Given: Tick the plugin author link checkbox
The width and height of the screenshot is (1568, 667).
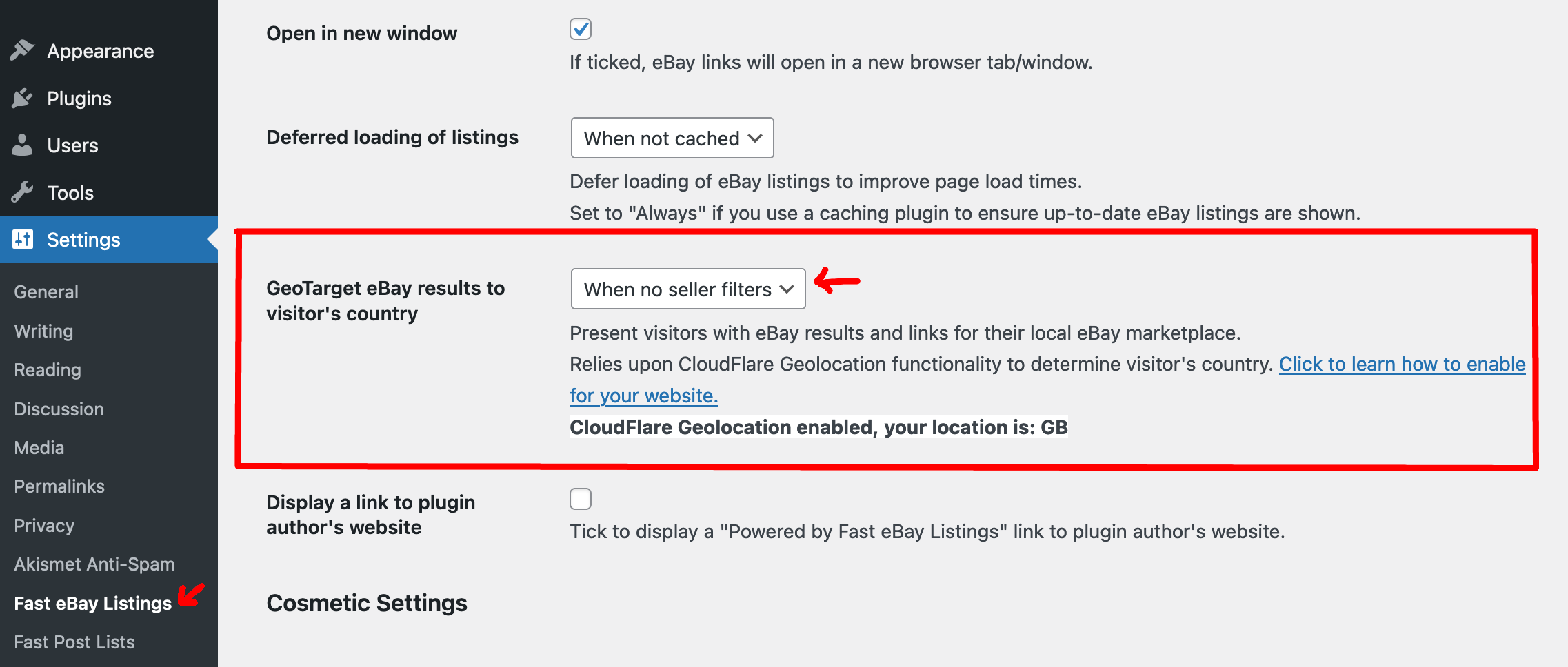Looking at the screenshot, I should point(581,499).
